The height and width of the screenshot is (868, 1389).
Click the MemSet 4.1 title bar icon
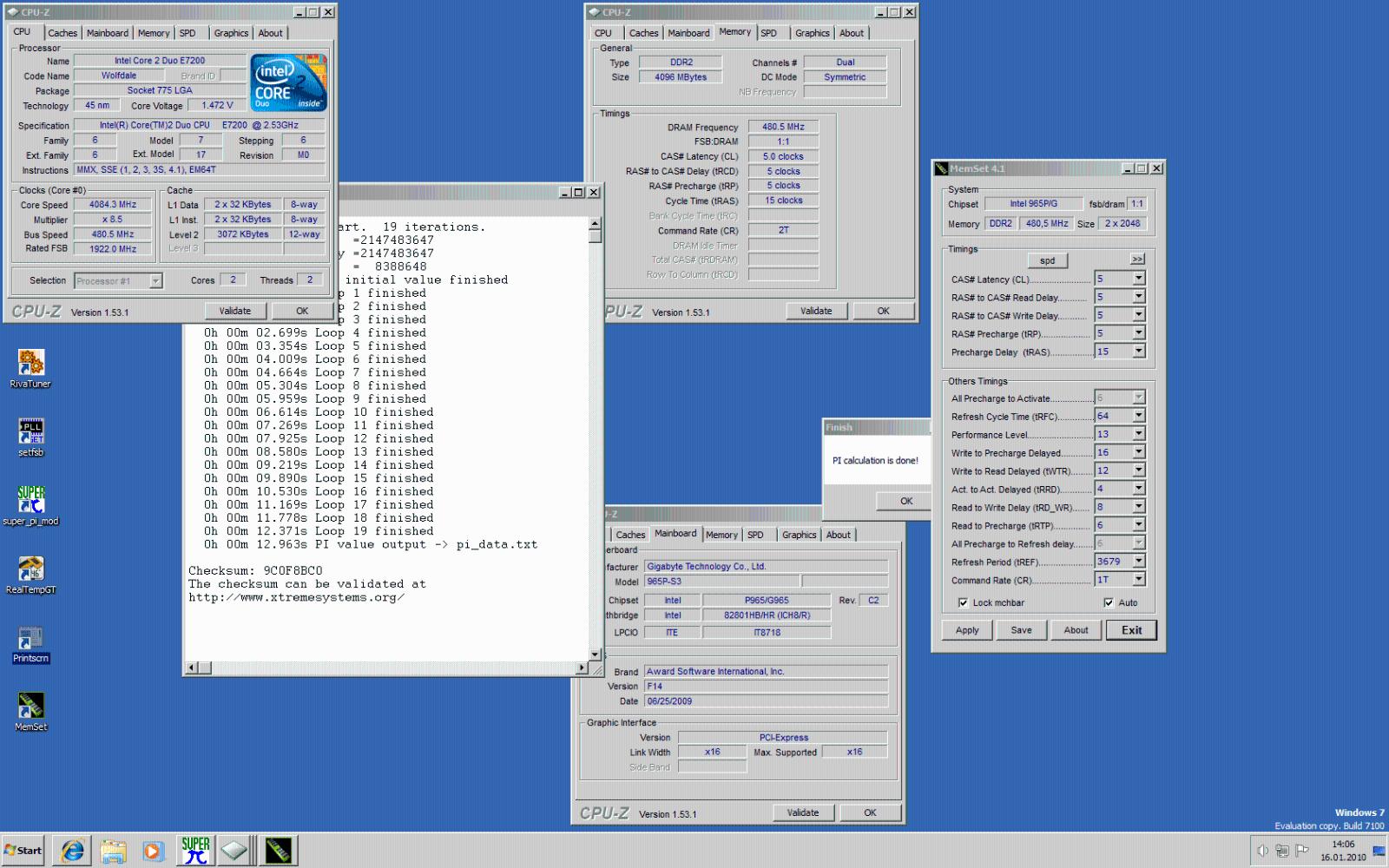(941, 168)
